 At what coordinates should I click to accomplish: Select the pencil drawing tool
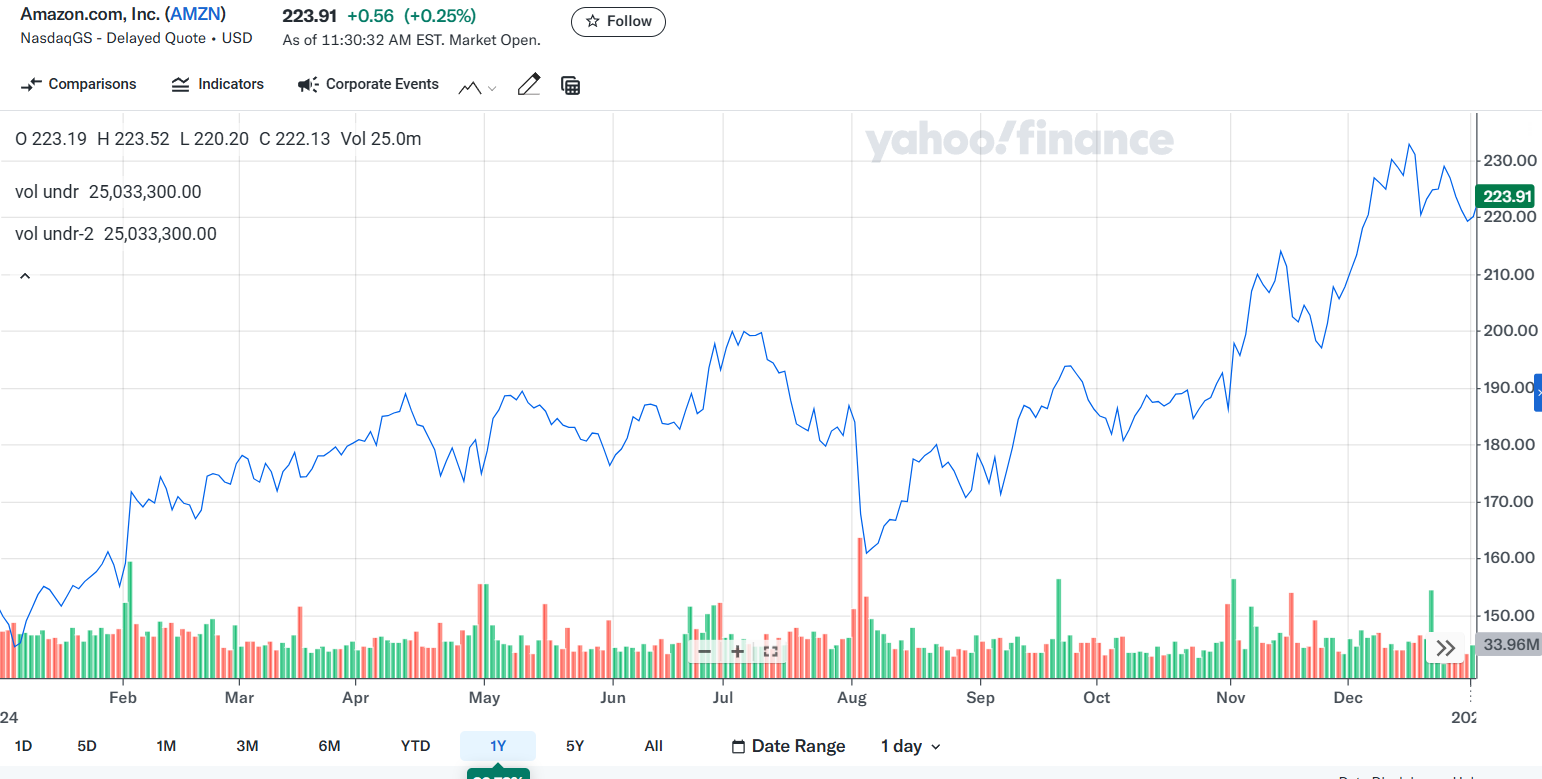coord(529,85)
